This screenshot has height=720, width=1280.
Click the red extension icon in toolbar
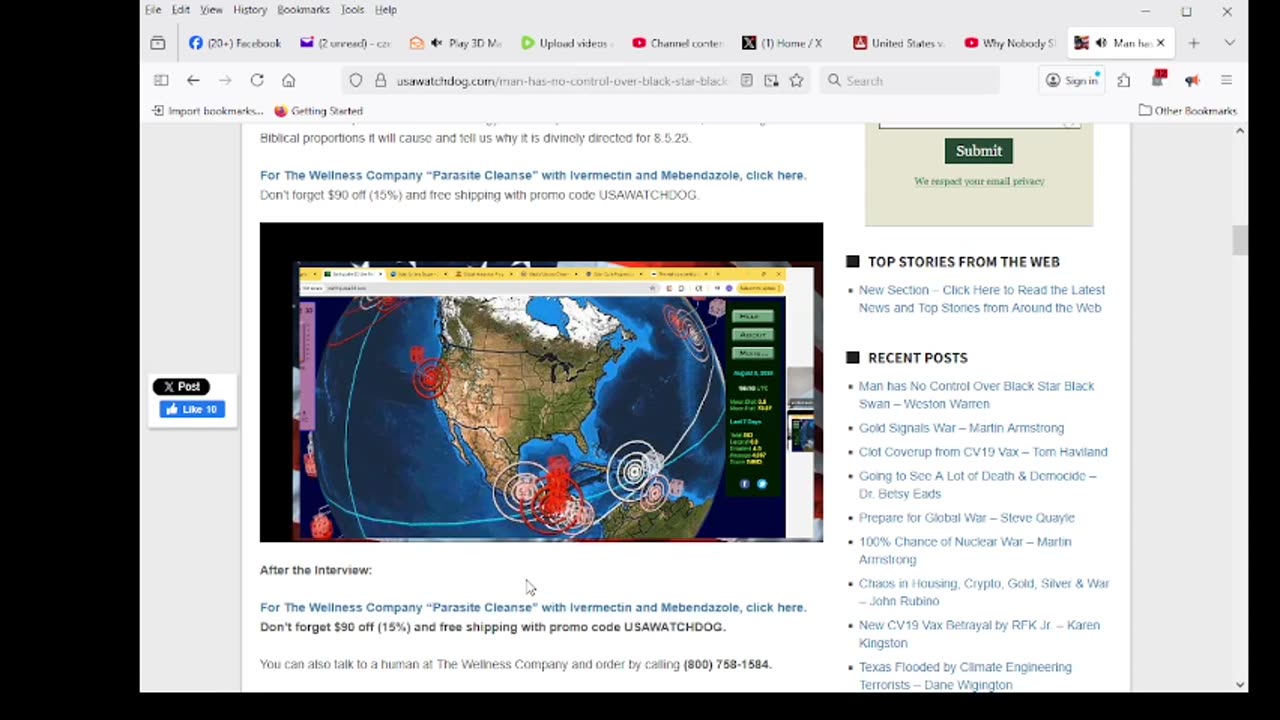click(1159, 78)
